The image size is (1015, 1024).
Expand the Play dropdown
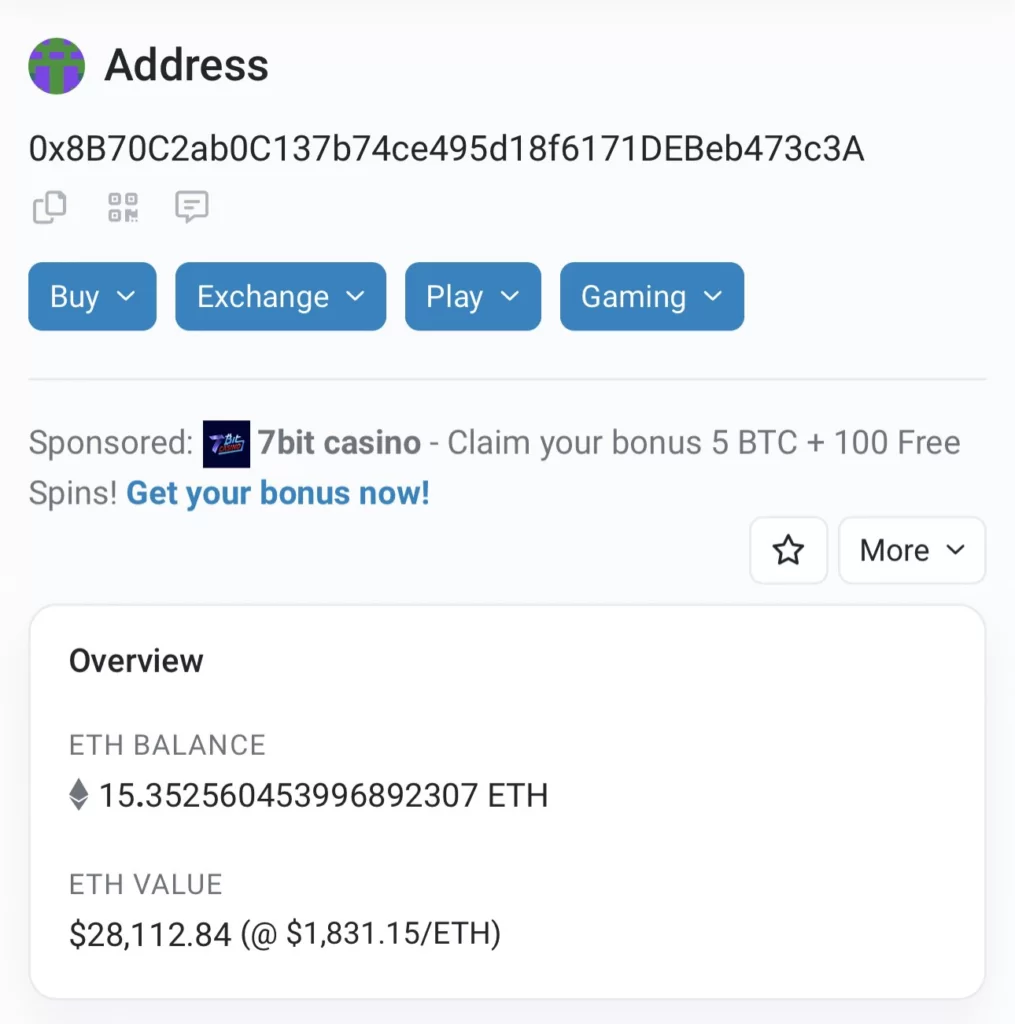point(472,297)
